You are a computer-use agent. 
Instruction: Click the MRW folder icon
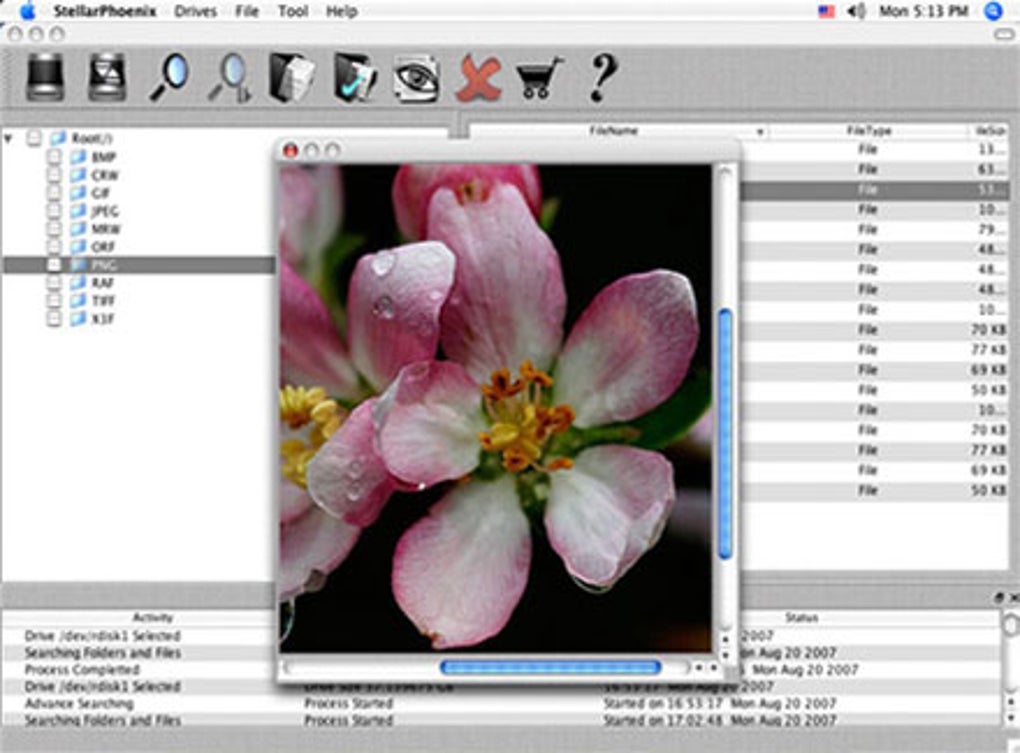point(78,229)
